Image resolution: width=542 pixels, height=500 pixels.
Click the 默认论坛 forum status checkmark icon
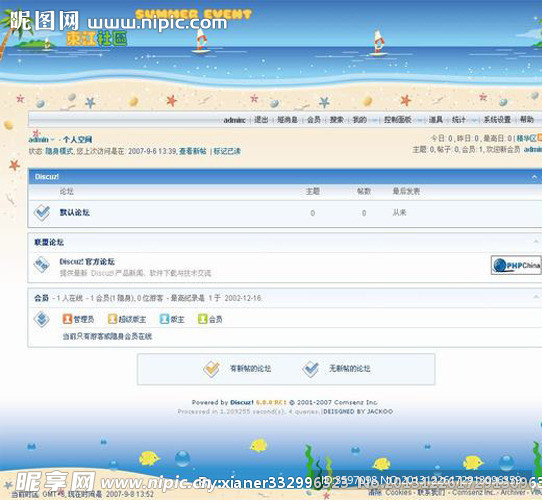(42, 213)
